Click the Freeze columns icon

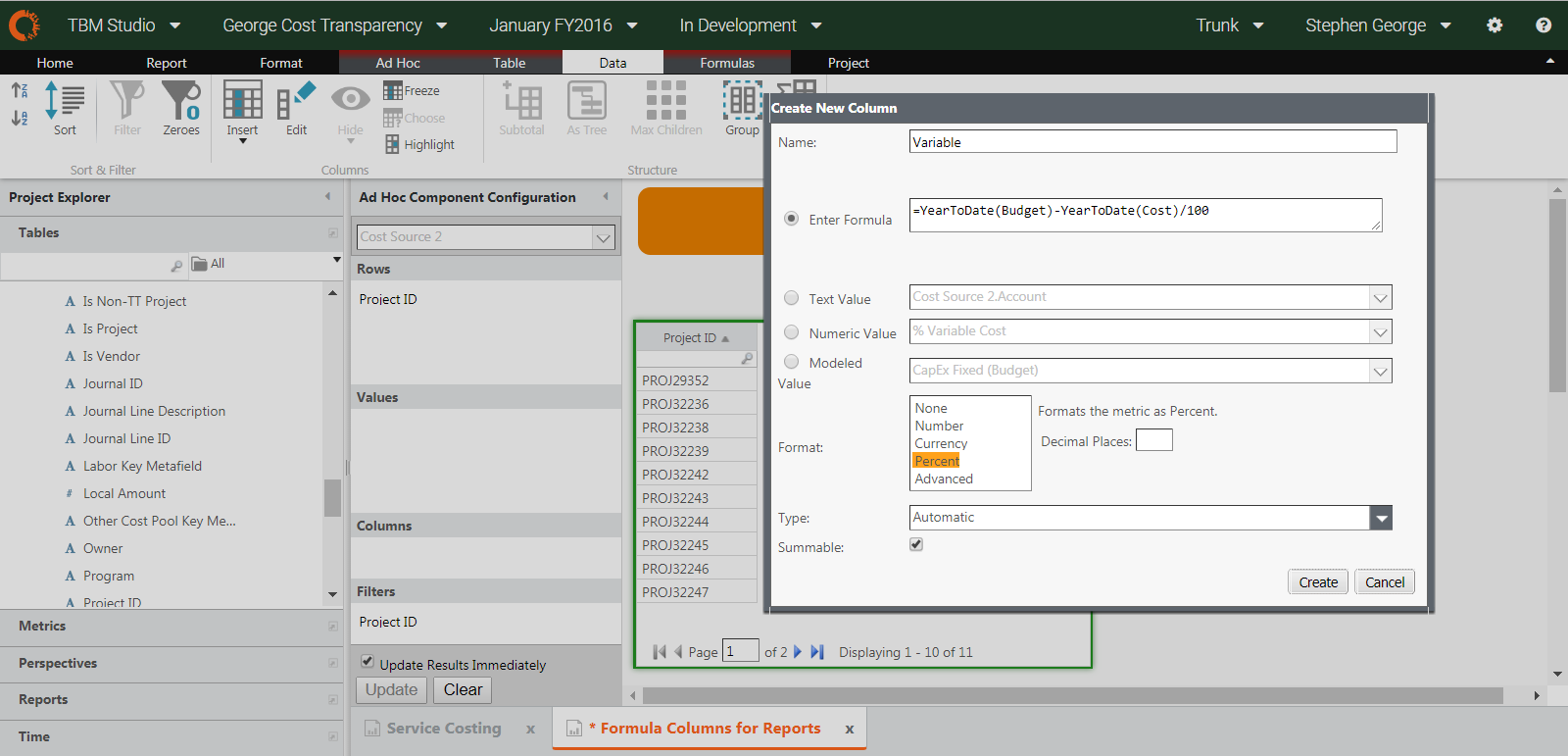pyautogui.click(x=393, y=91)
